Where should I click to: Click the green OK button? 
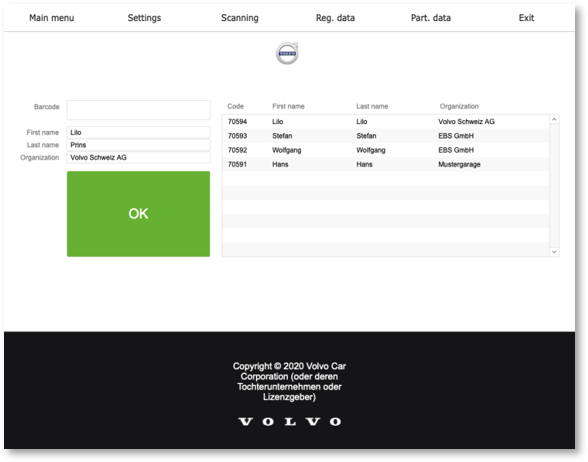tap(138, 214)
